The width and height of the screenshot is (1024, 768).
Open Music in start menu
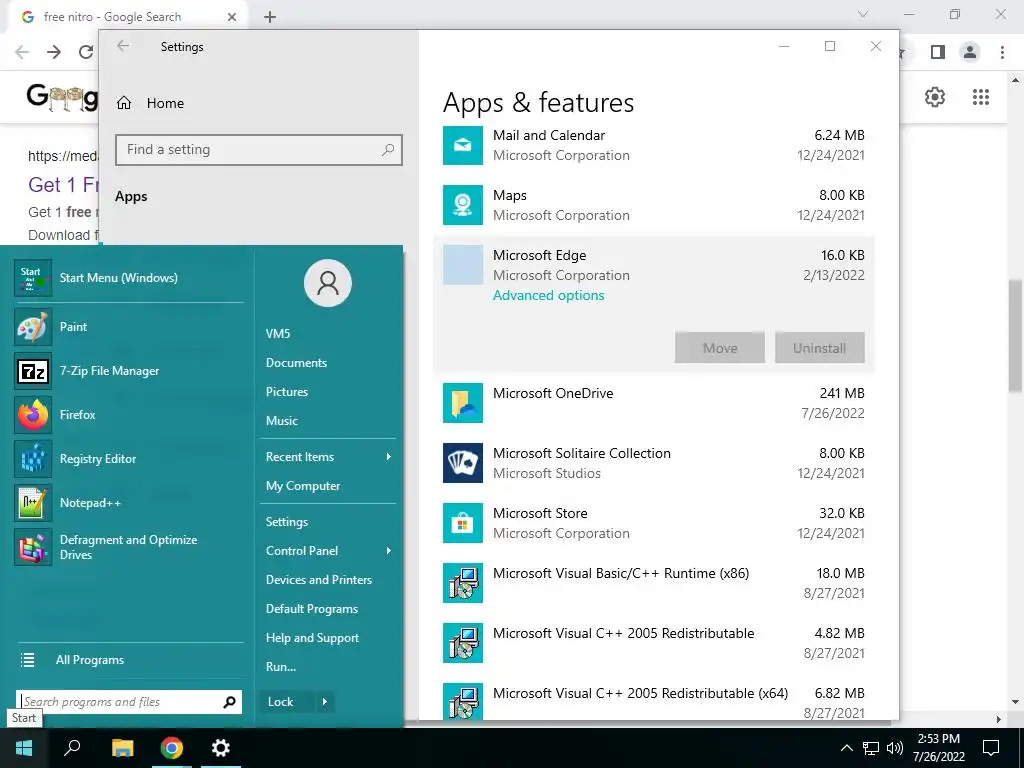click(x=281, y=421)
